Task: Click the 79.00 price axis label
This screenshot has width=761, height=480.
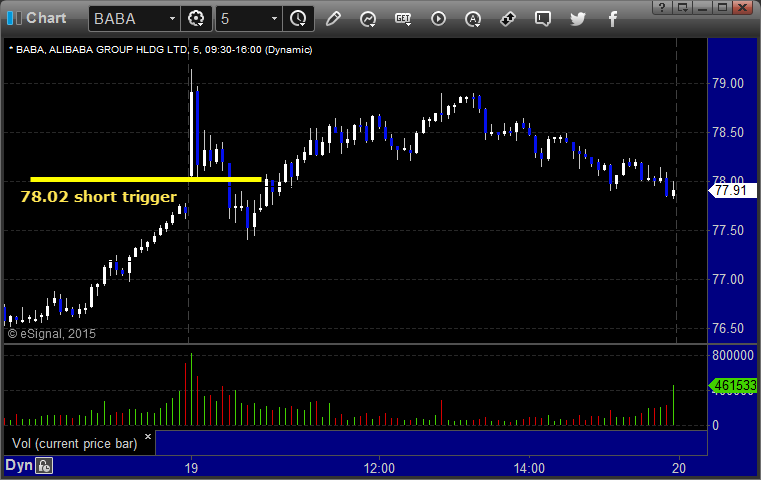Action: (x=728, y=83)
